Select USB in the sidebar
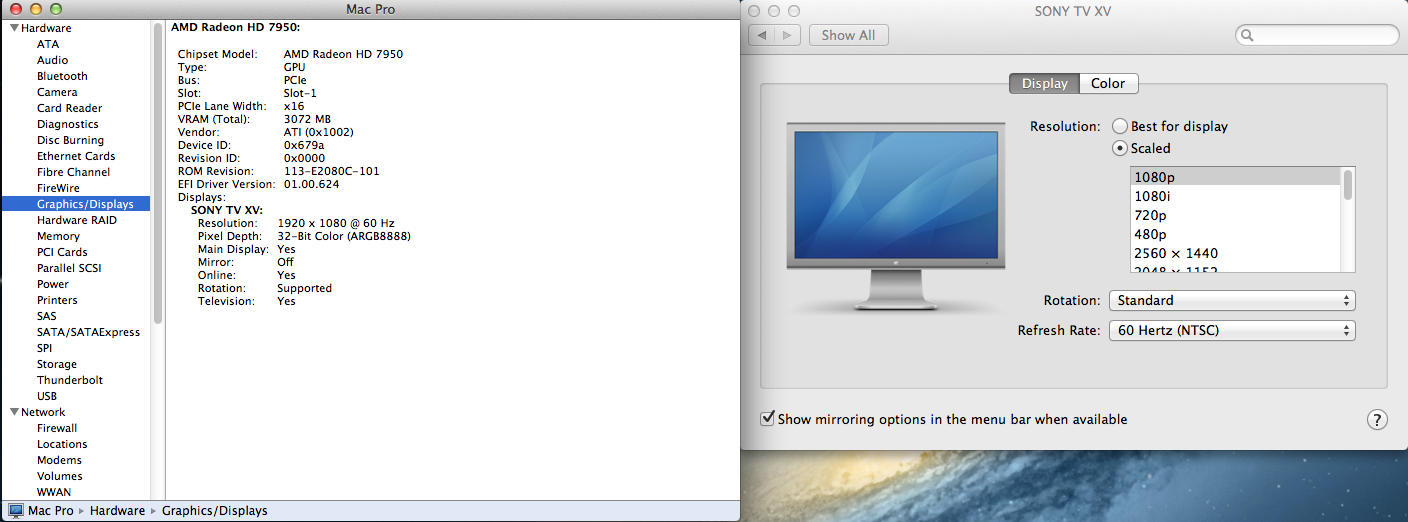 (47, 396)
